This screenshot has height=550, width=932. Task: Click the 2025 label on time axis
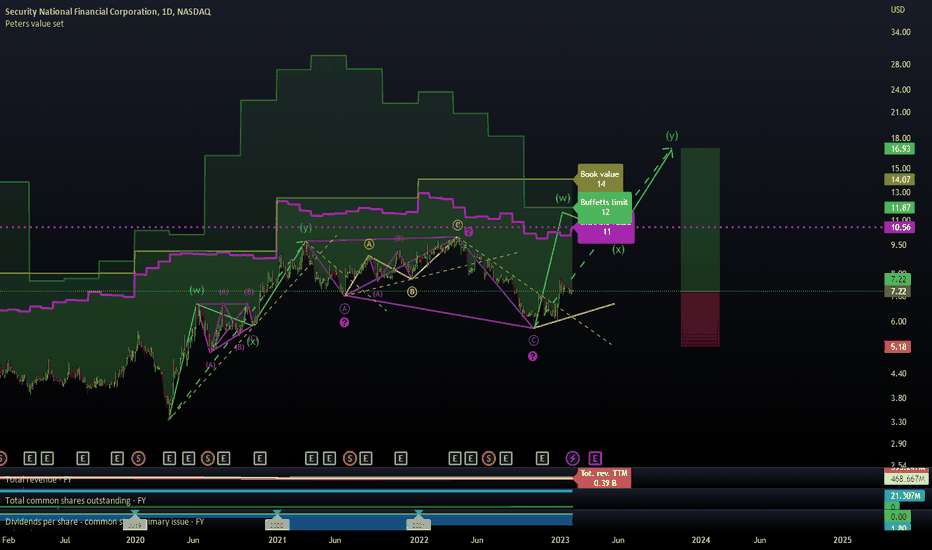[842, 540]
